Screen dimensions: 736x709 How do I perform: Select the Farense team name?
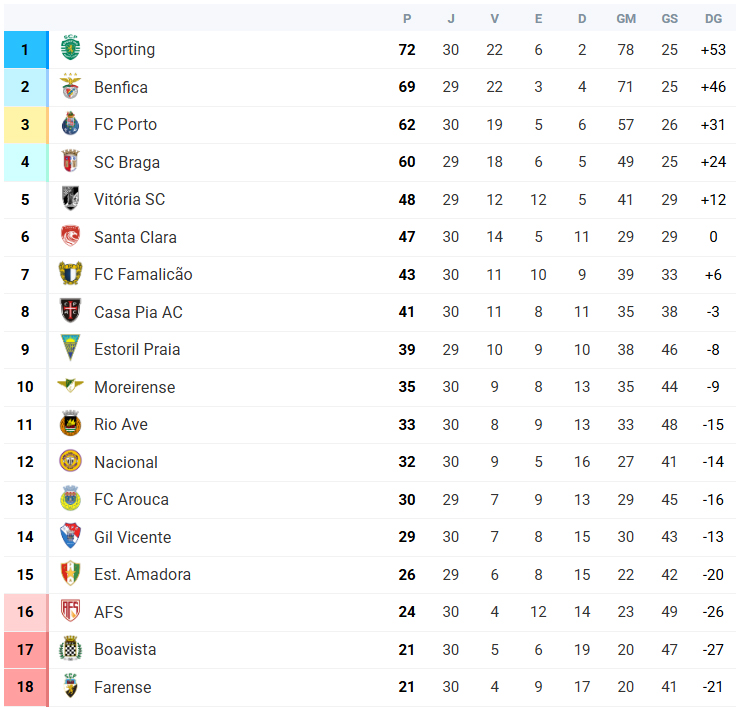tap(123, 687)
